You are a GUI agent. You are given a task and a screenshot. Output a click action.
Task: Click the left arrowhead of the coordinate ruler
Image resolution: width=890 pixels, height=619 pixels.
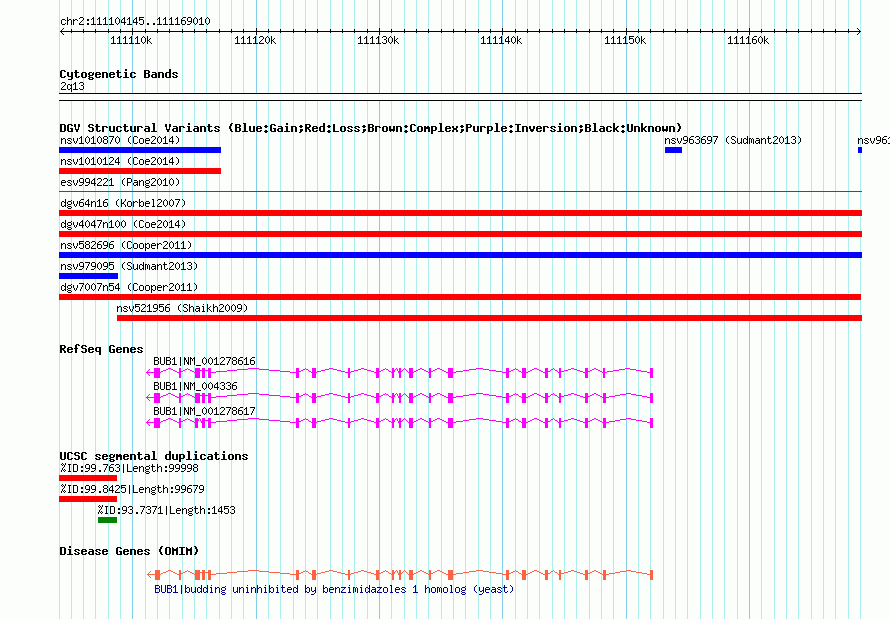[62, 32]
